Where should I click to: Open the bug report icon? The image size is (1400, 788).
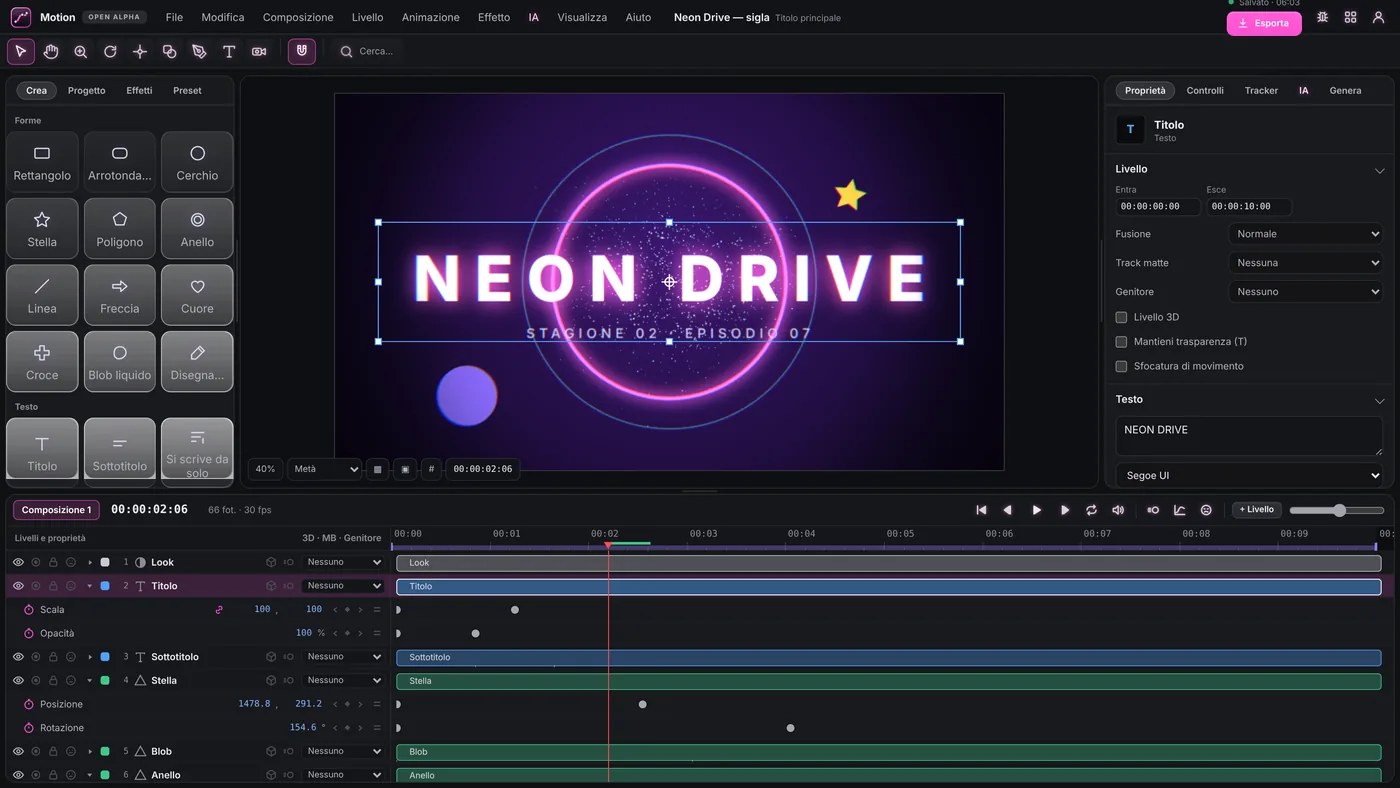pyautogui.click(x=1322, y=18)
